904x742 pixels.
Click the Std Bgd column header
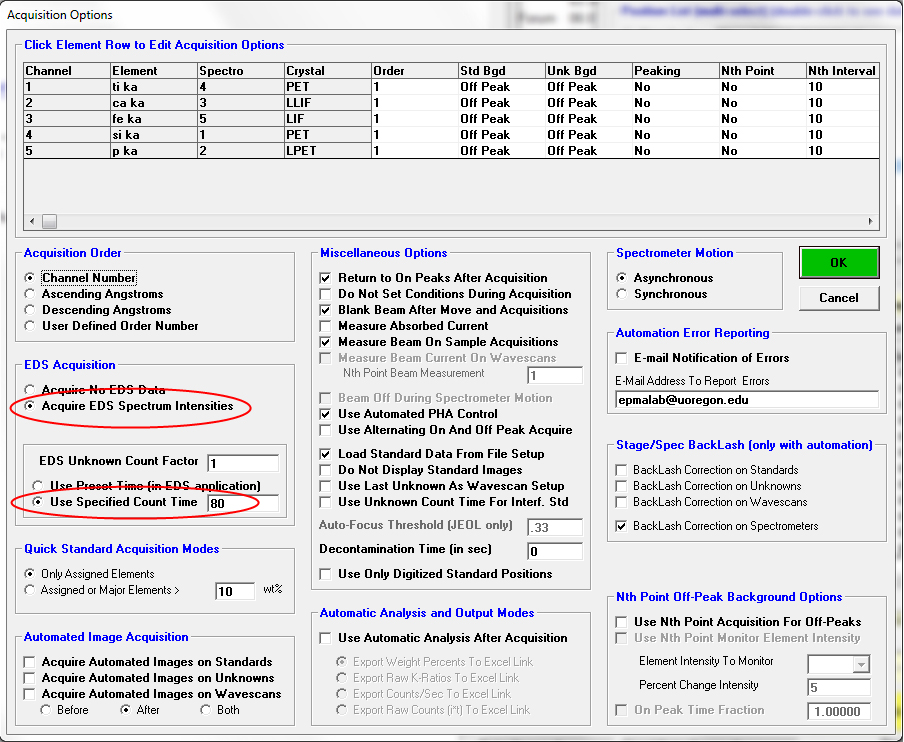point(500,71)
